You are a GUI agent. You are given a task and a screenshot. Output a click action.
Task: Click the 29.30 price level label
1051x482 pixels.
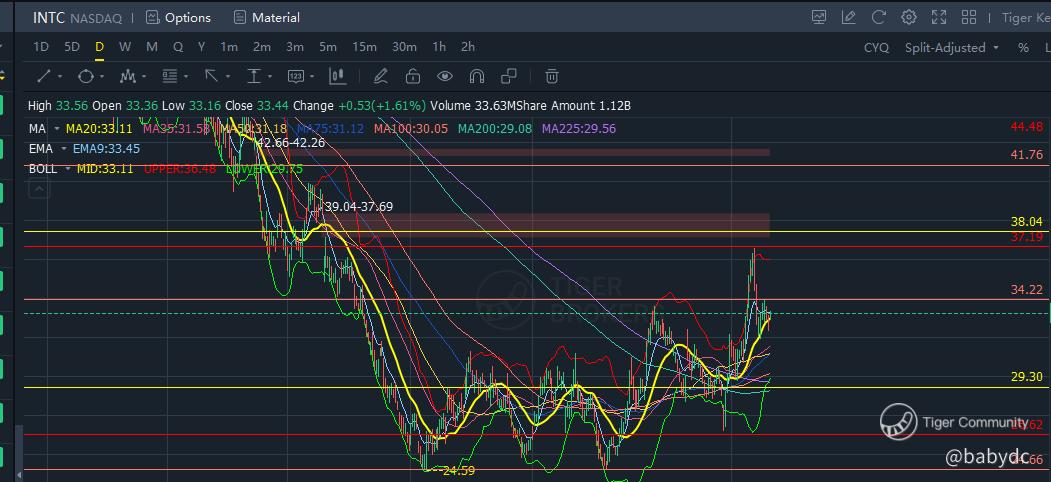[1027, 377]
